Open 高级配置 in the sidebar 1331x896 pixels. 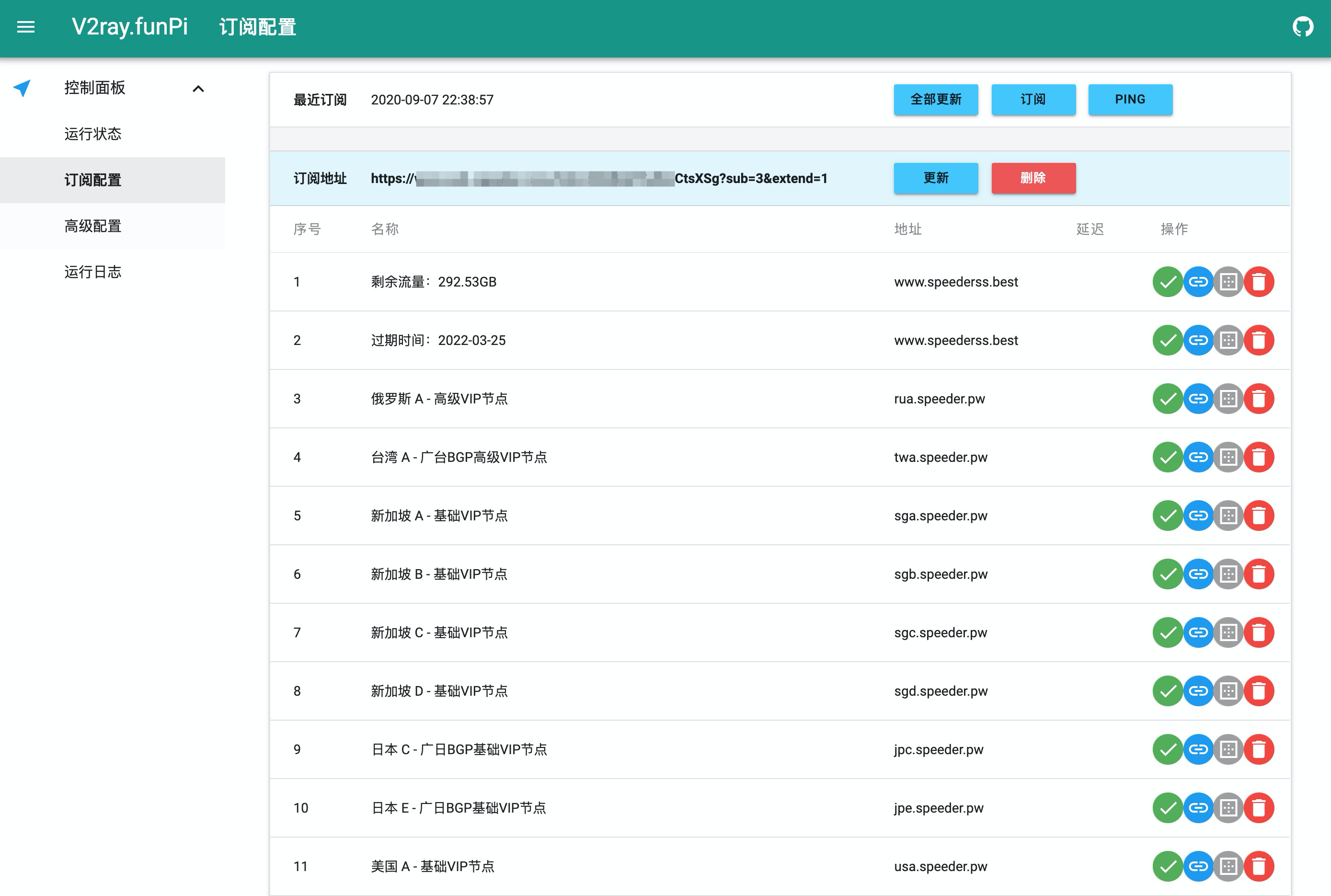(x=93, y=226)
